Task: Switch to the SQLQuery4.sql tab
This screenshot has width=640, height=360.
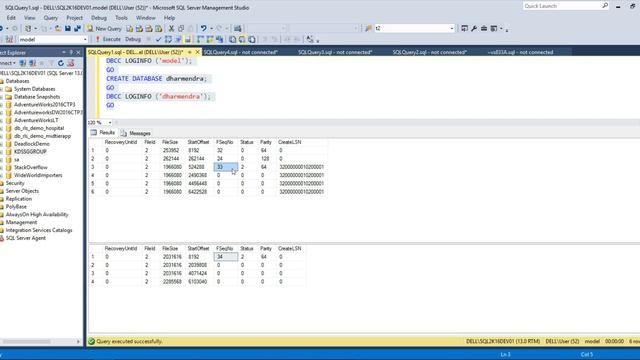Action: point(240,52)
